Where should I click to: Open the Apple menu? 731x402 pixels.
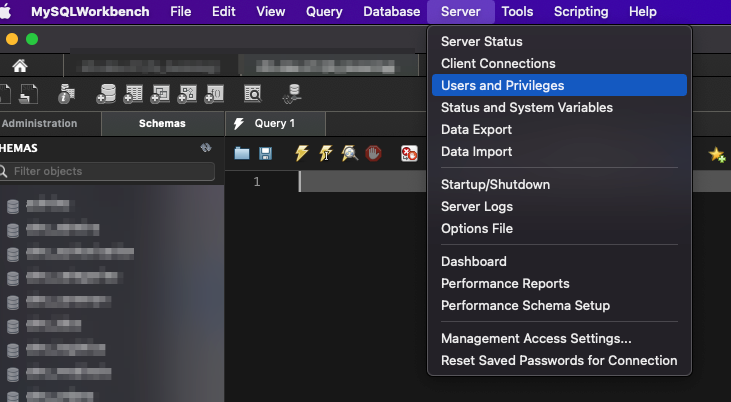coord(5,11)
